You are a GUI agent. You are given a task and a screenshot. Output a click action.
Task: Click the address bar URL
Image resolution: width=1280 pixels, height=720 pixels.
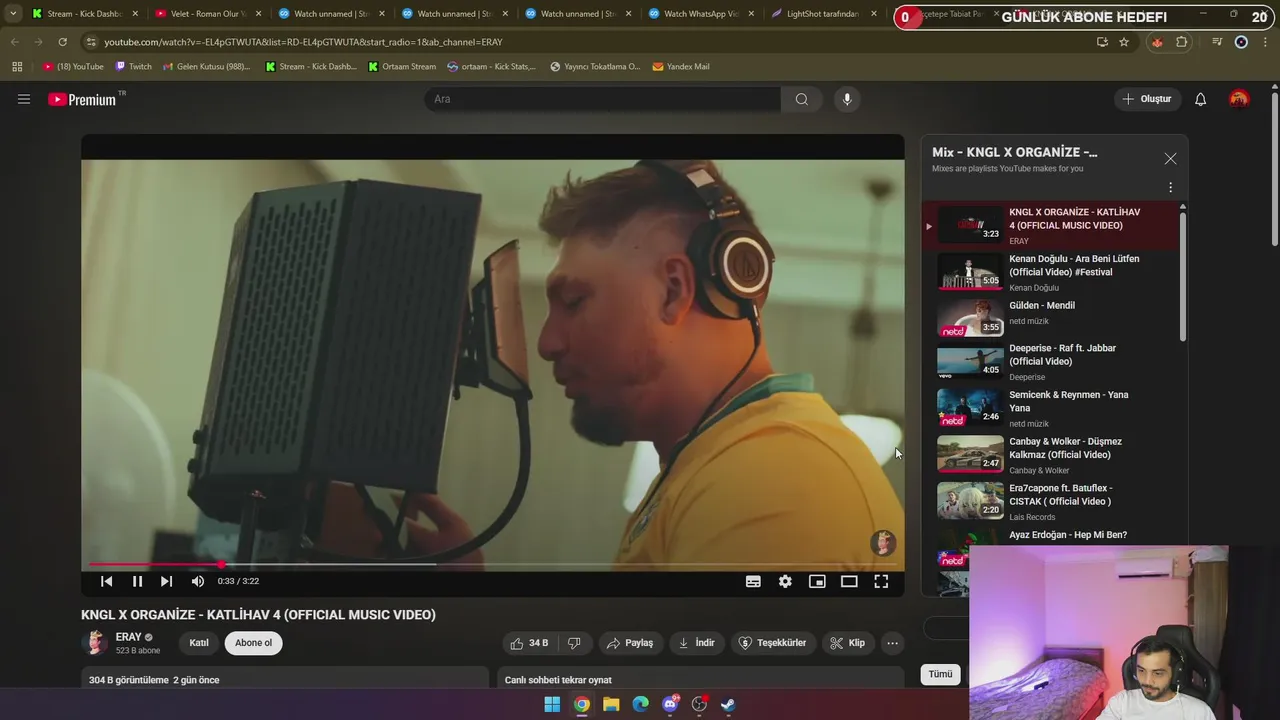(x=303, y=42)
